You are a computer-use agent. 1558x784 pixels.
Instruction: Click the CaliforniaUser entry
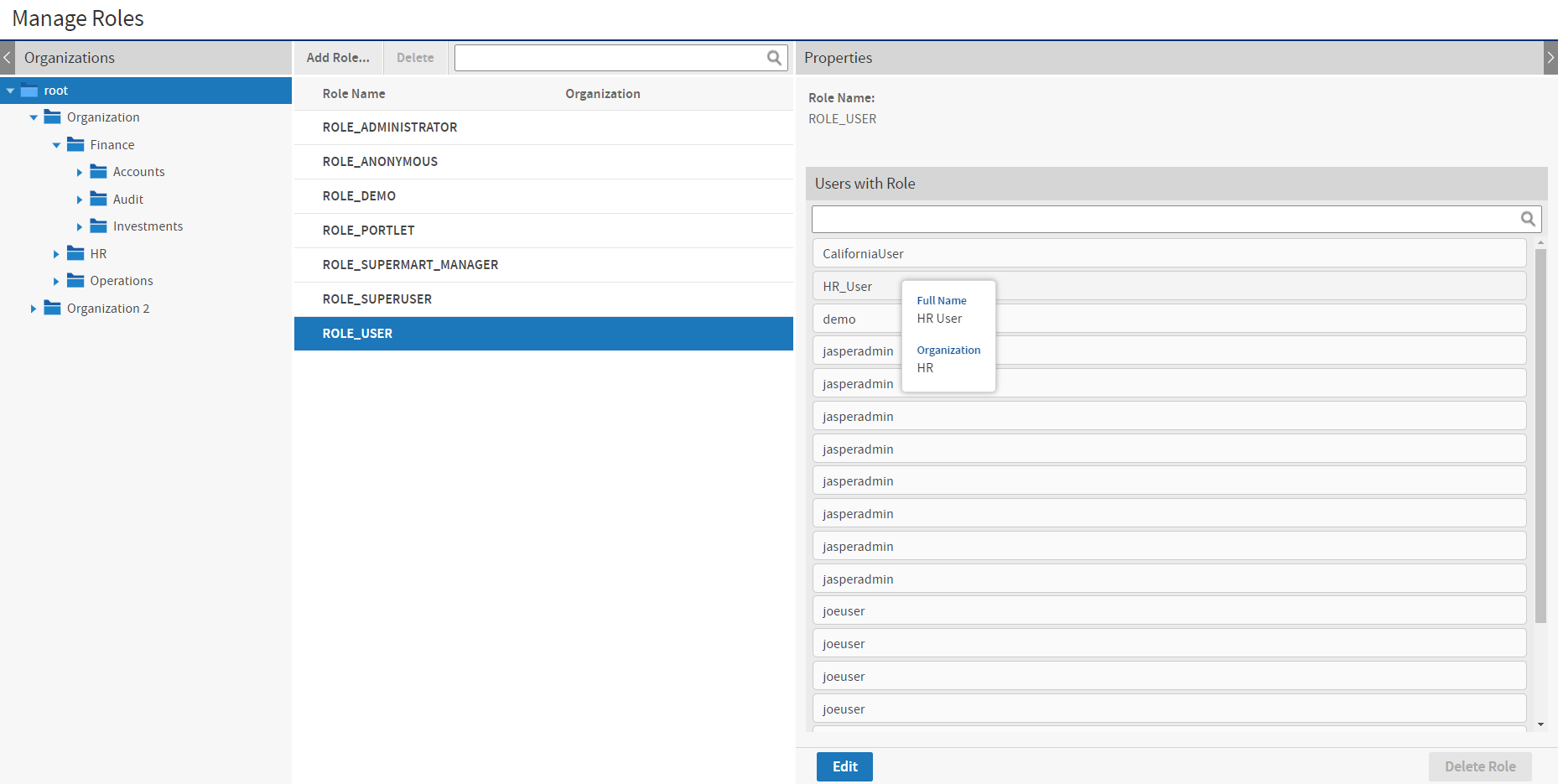(1169, 253)
